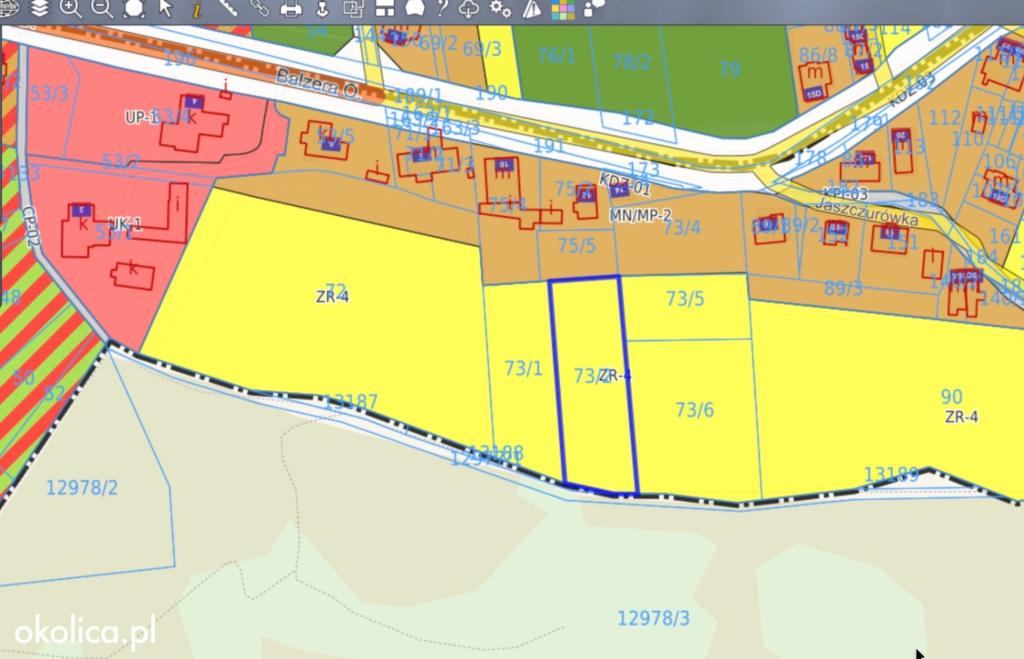Viewport: 1024px width, 659px height.
Task: Click parcel label 86/8
Action: [x=818, y=56]
